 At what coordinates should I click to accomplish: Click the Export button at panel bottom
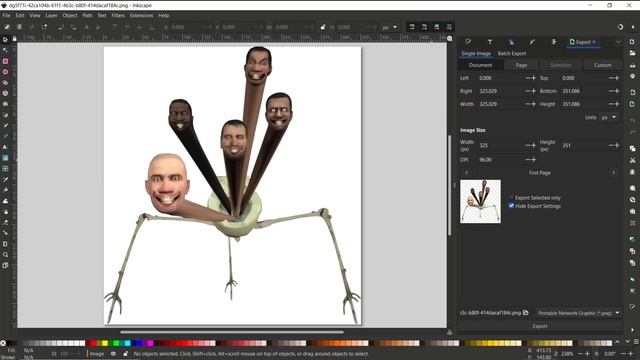point(540,326)
